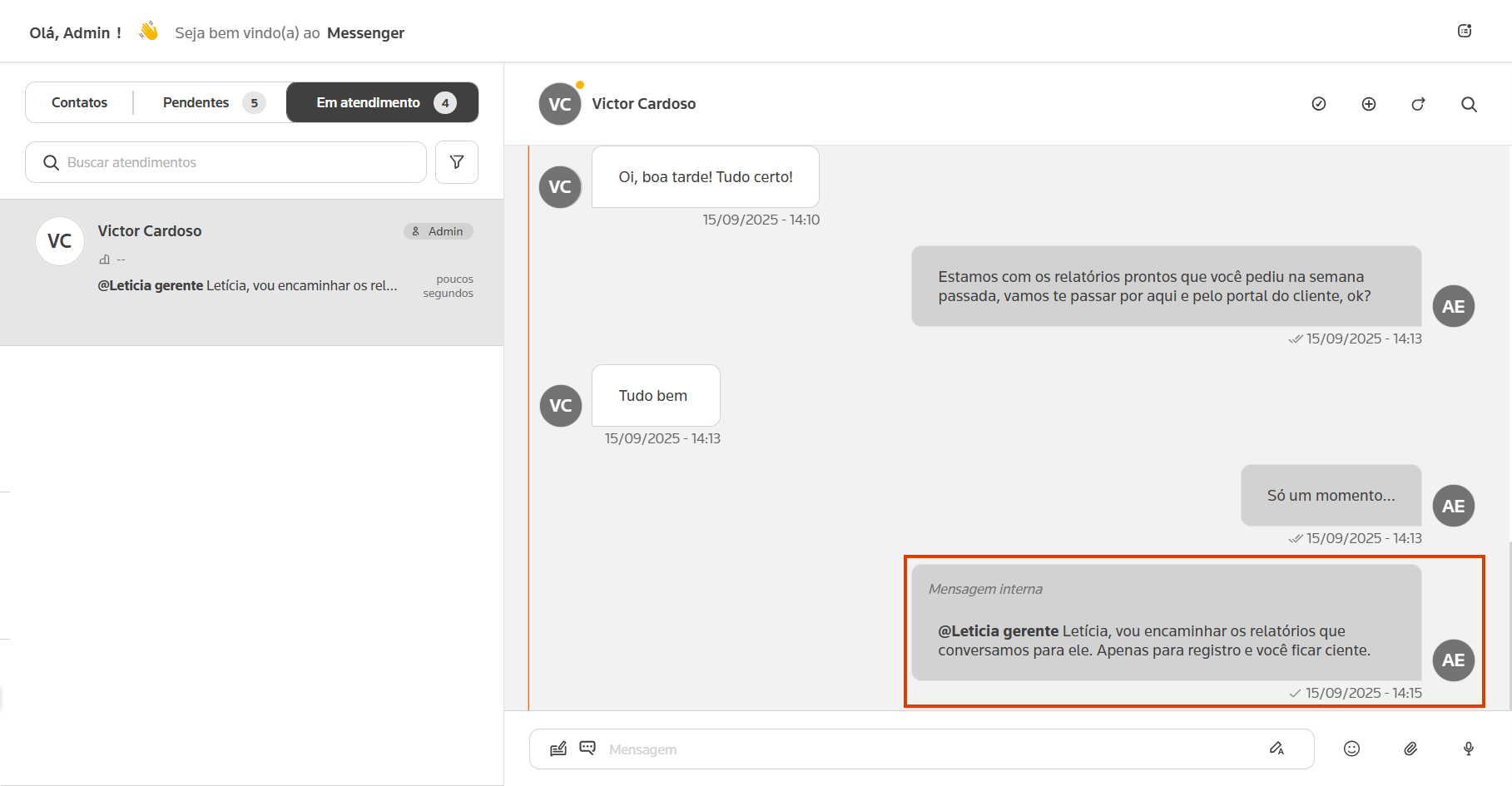Click the plus circle icon in chat header

1368,104
